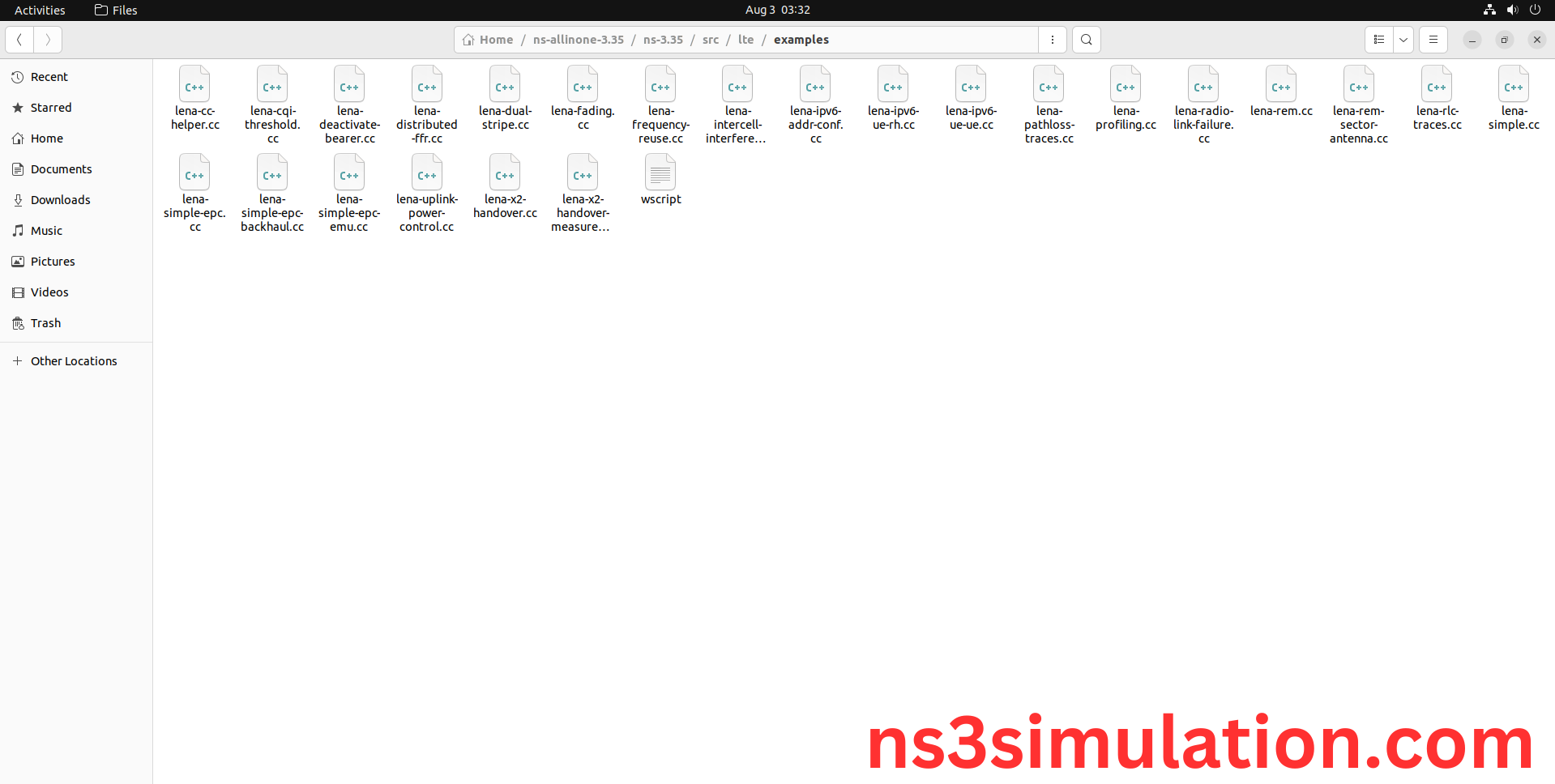Open the hamburger menu on the right
The image size is (1555, 784).
coord(1433,39)
